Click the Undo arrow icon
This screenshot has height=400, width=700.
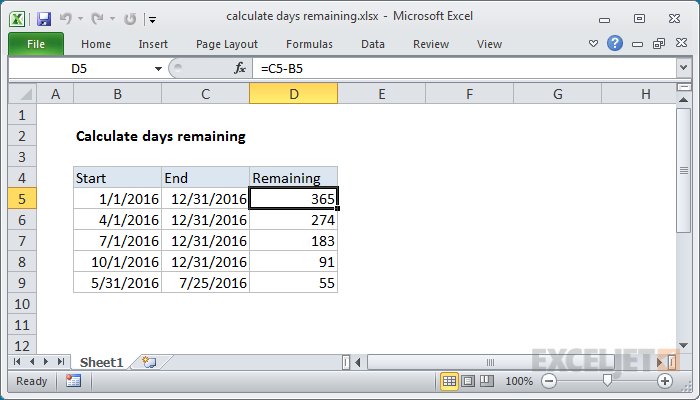coord(67,18)
